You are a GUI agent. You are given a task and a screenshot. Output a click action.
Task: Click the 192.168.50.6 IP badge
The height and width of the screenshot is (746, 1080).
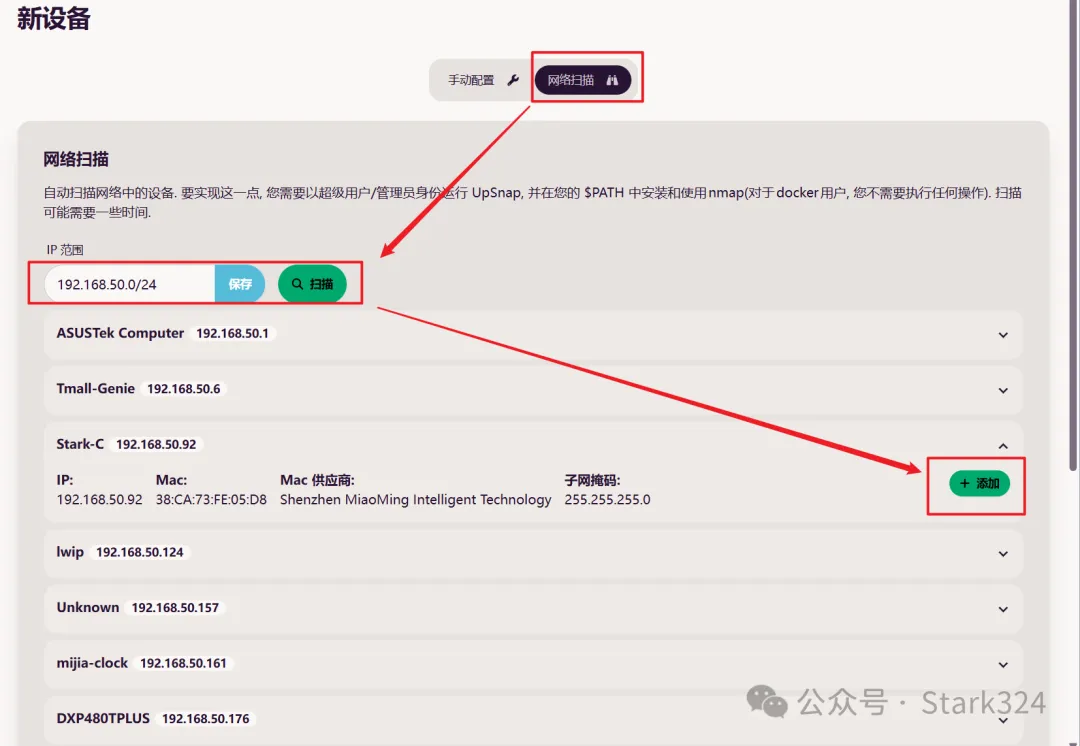(183, 389)
